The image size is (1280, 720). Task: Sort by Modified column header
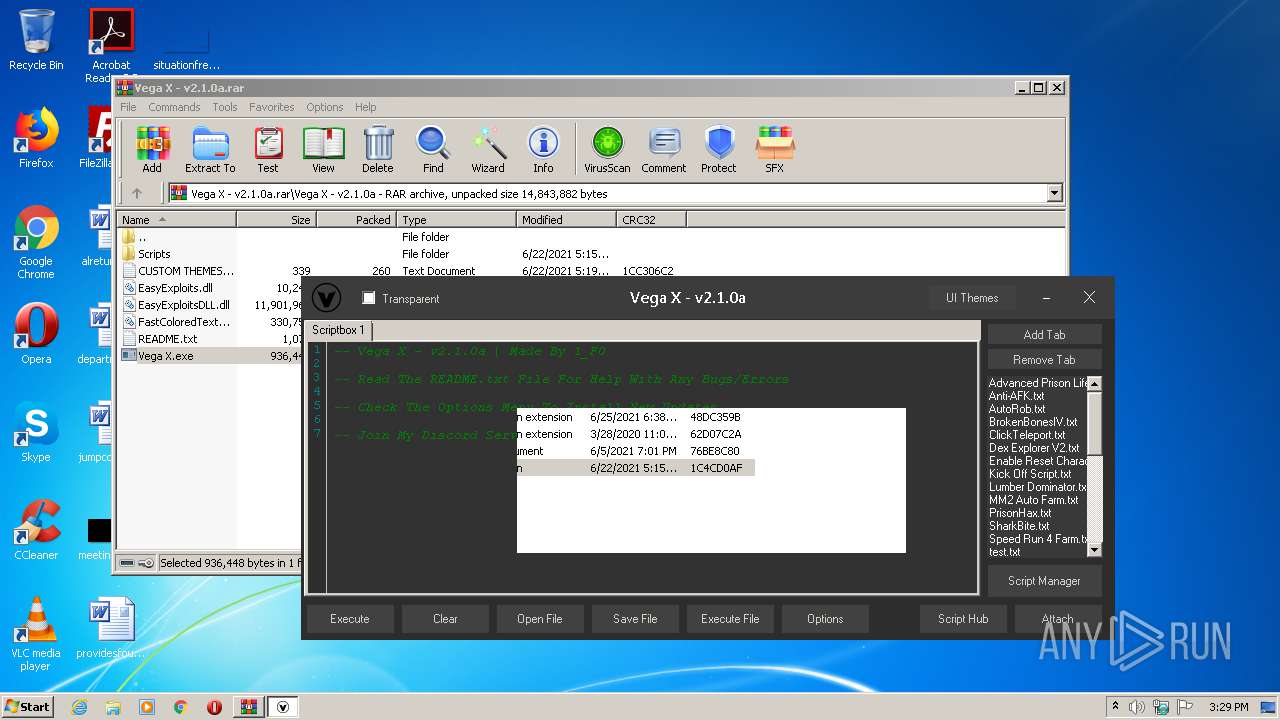(566, 220)
